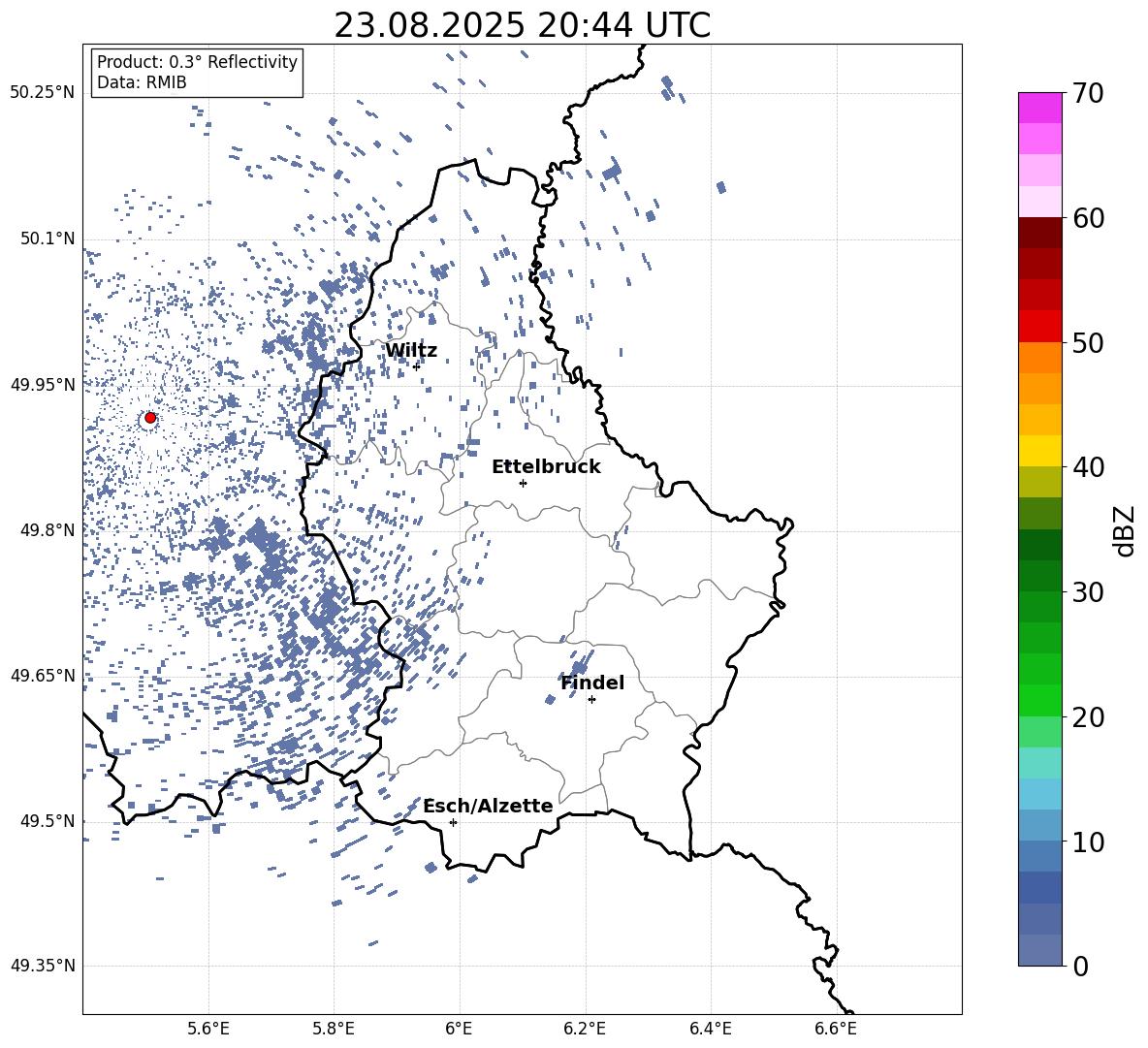Image resolution: width=1148 pixels, height=1048 pixels.
Task: Pick the bright red colorbar swatch above 50
Action: coord(1039,327)
